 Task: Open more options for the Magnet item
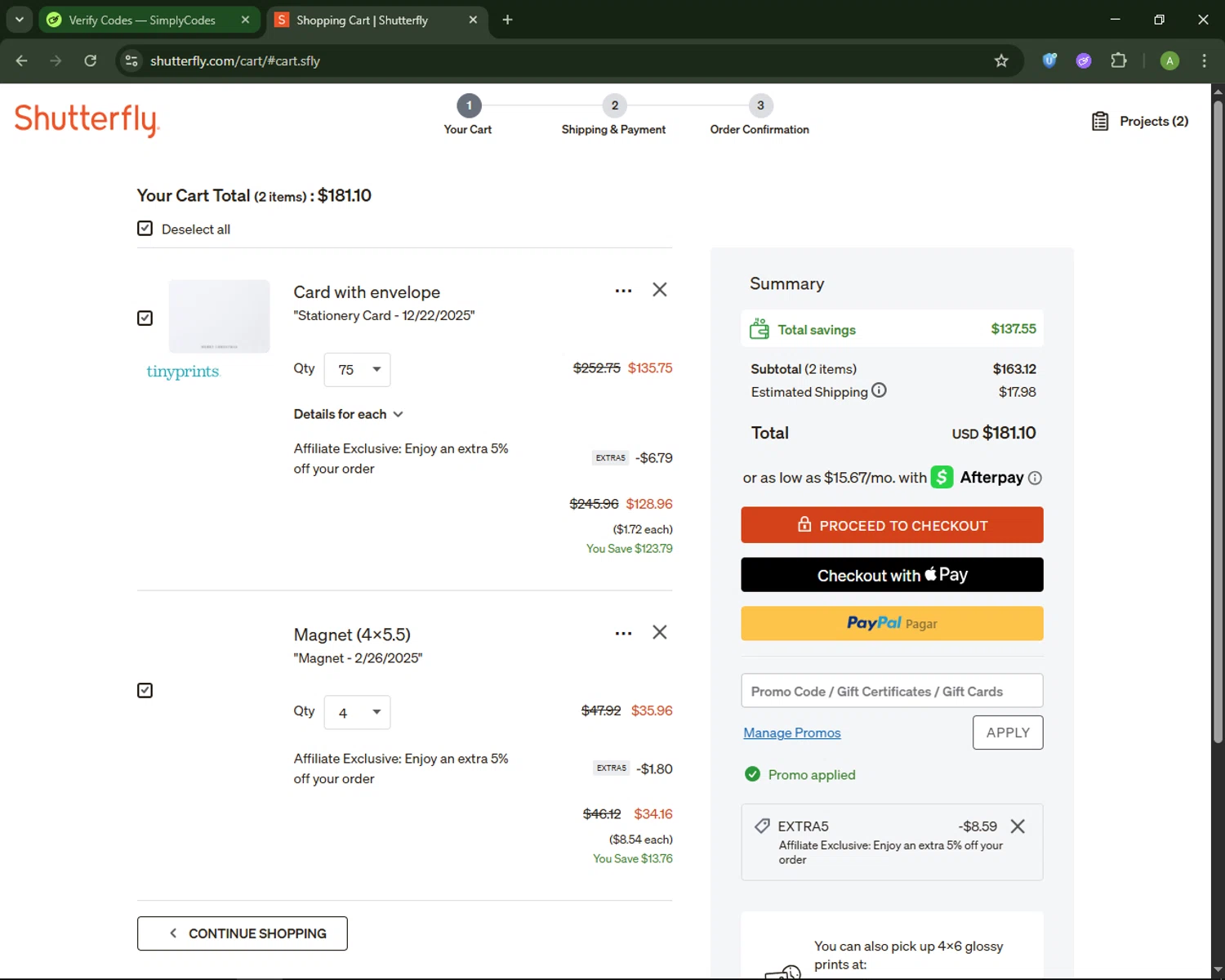623,633
